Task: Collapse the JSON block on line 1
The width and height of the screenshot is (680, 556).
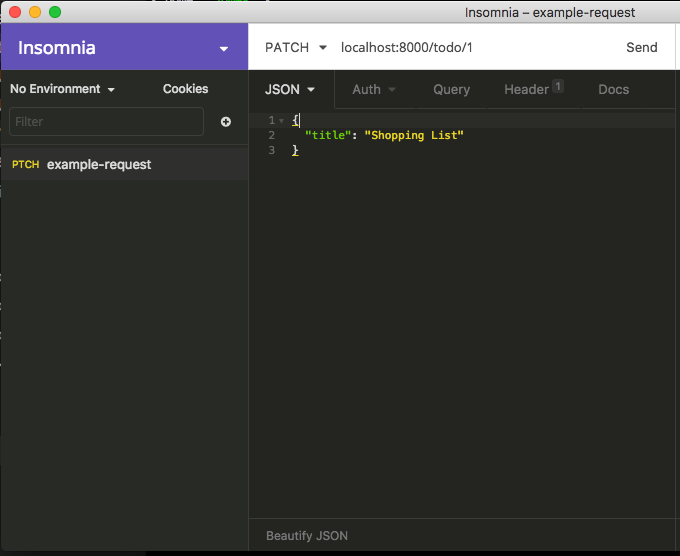Action: (282, 121)
